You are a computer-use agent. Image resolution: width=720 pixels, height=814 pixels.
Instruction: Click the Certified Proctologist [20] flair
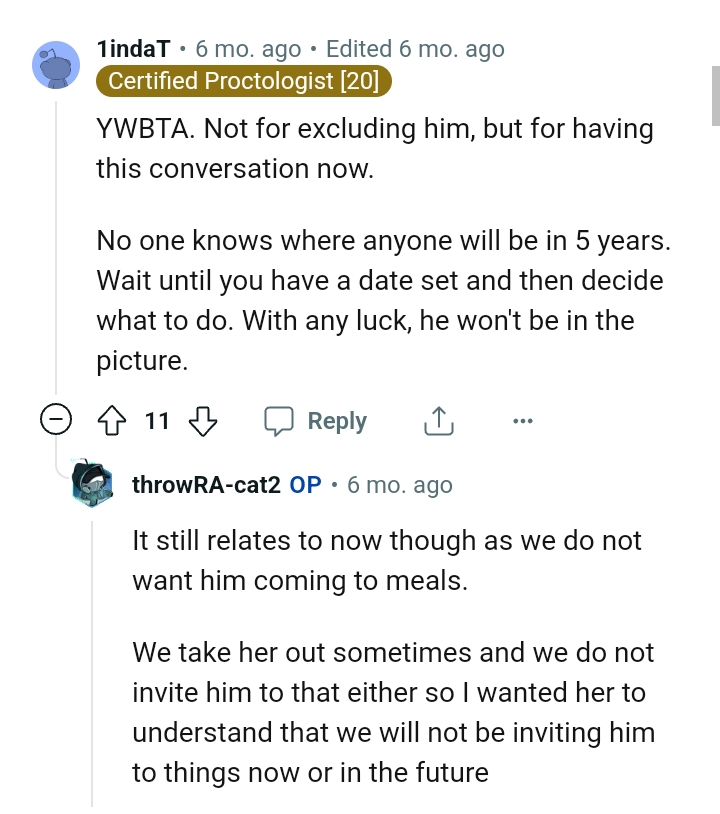coord(243,82)
